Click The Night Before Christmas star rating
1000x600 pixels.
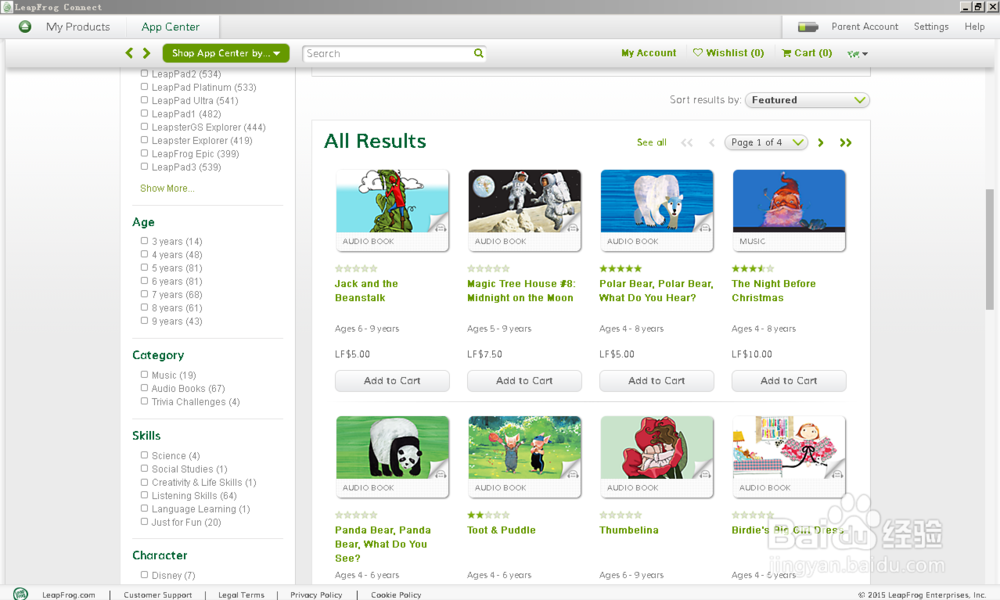[x=753, y=268]
